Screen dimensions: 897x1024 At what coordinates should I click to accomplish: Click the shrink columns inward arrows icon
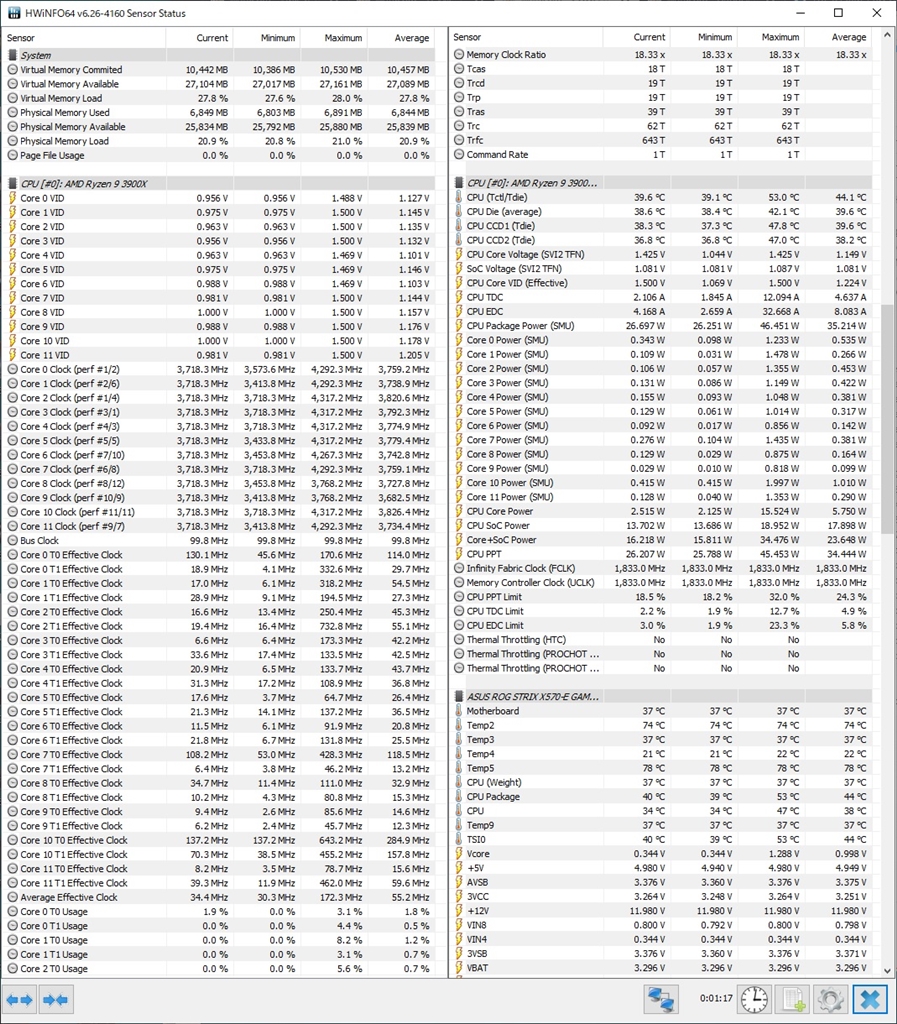(55, 1000)
